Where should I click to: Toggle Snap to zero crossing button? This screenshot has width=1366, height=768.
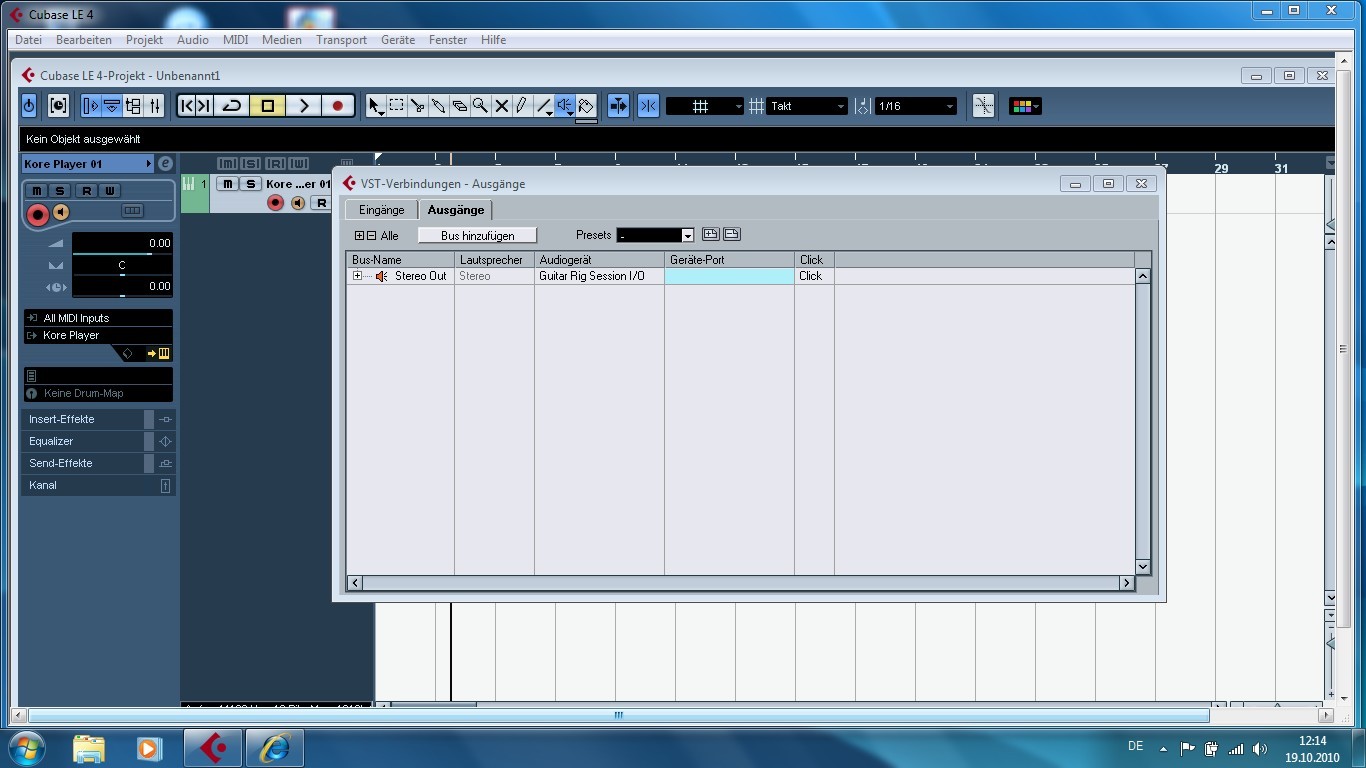tap(983, 106)
